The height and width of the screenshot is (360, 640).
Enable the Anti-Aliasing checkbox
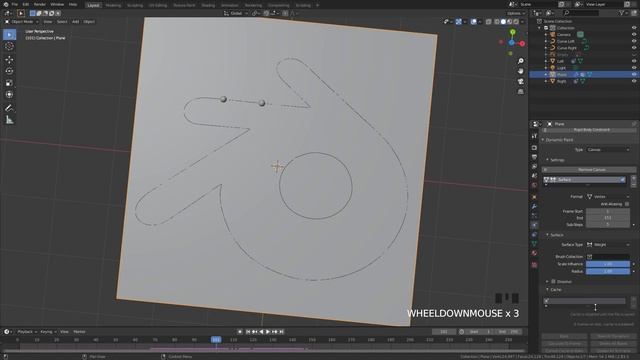[x=627, y=204]
